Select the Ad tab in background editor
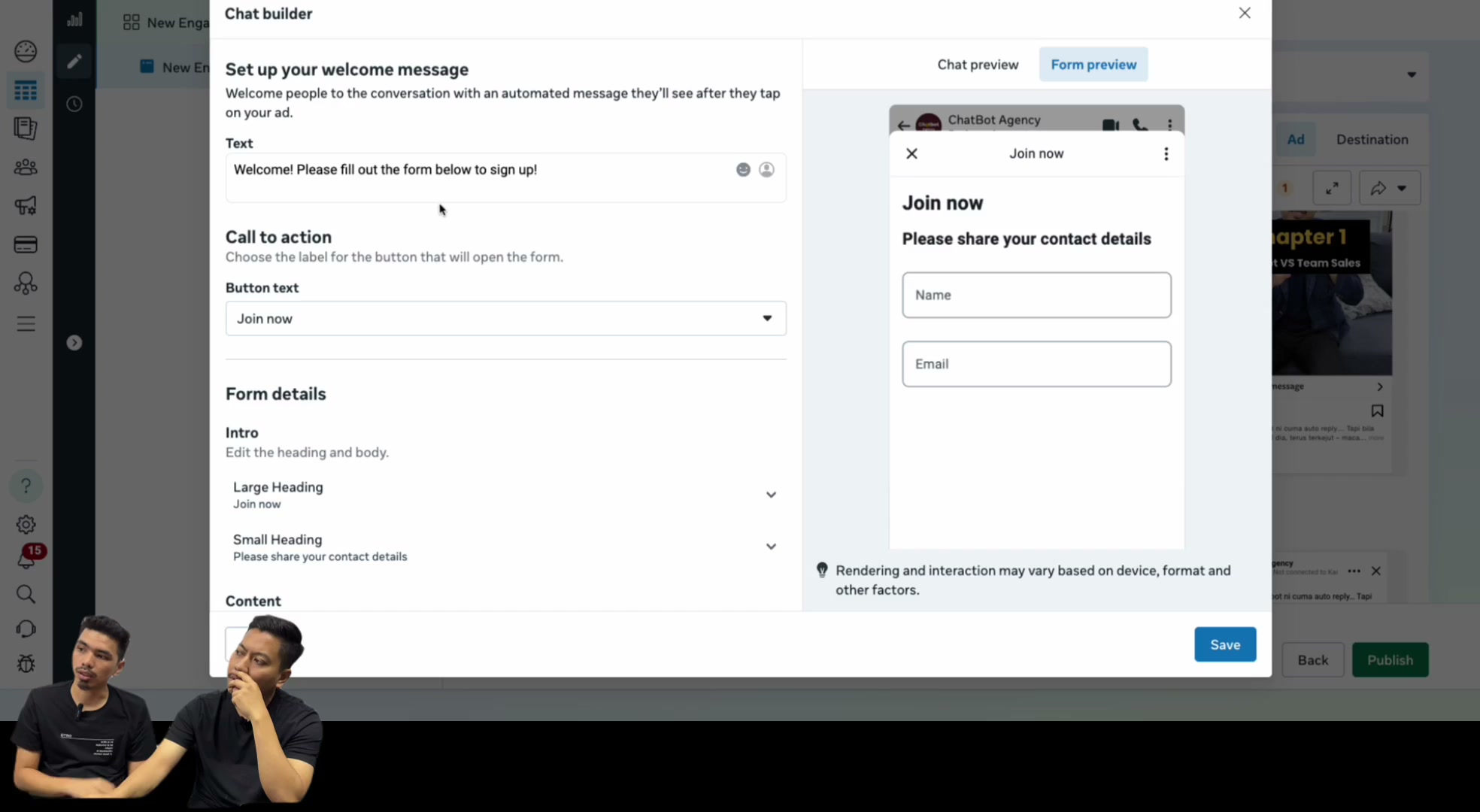 click(1295, 140)
